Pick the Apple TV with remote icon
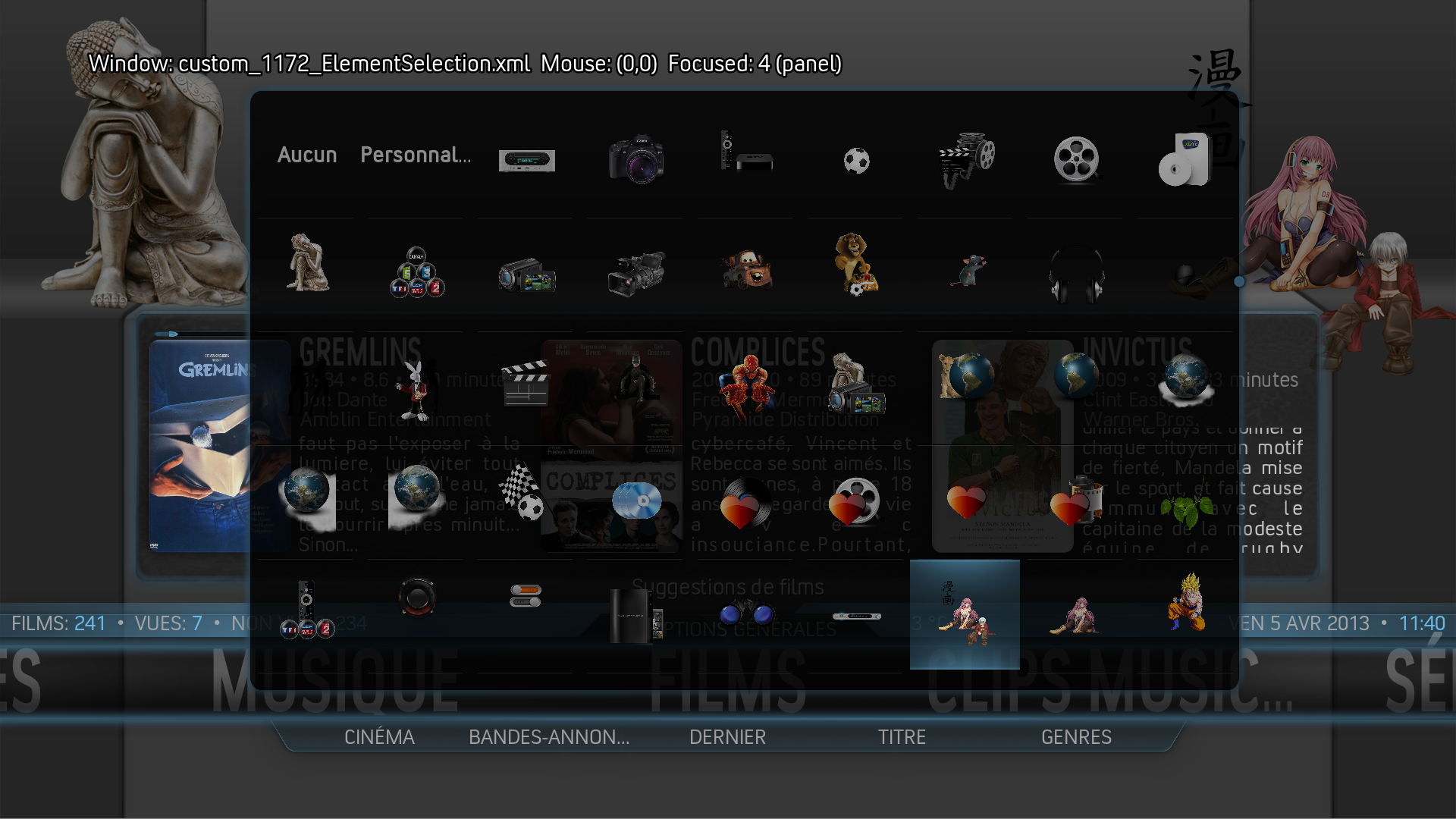The image size is (1456, 819). (746, 152)
